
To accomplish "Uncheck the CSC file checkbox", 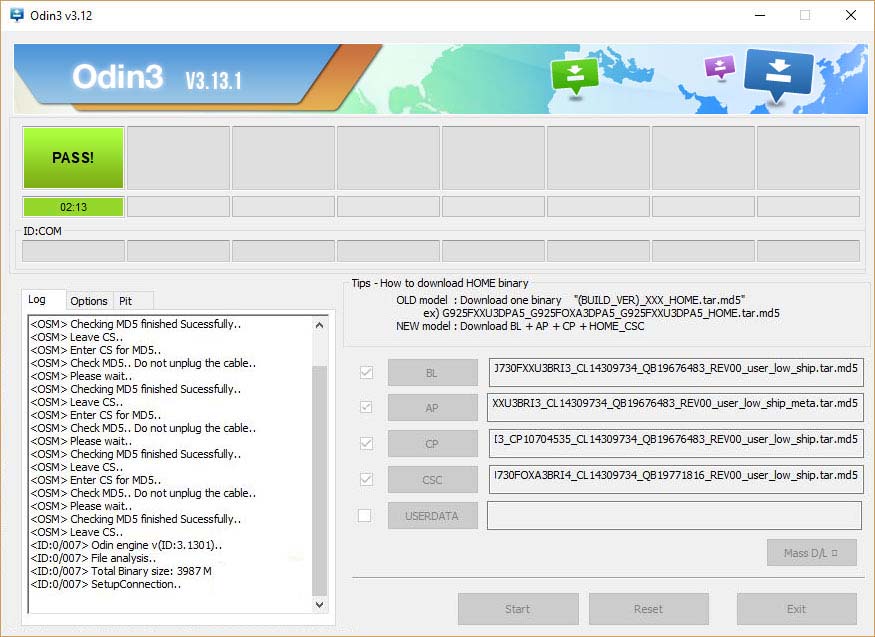I will (x=366, y=479).
